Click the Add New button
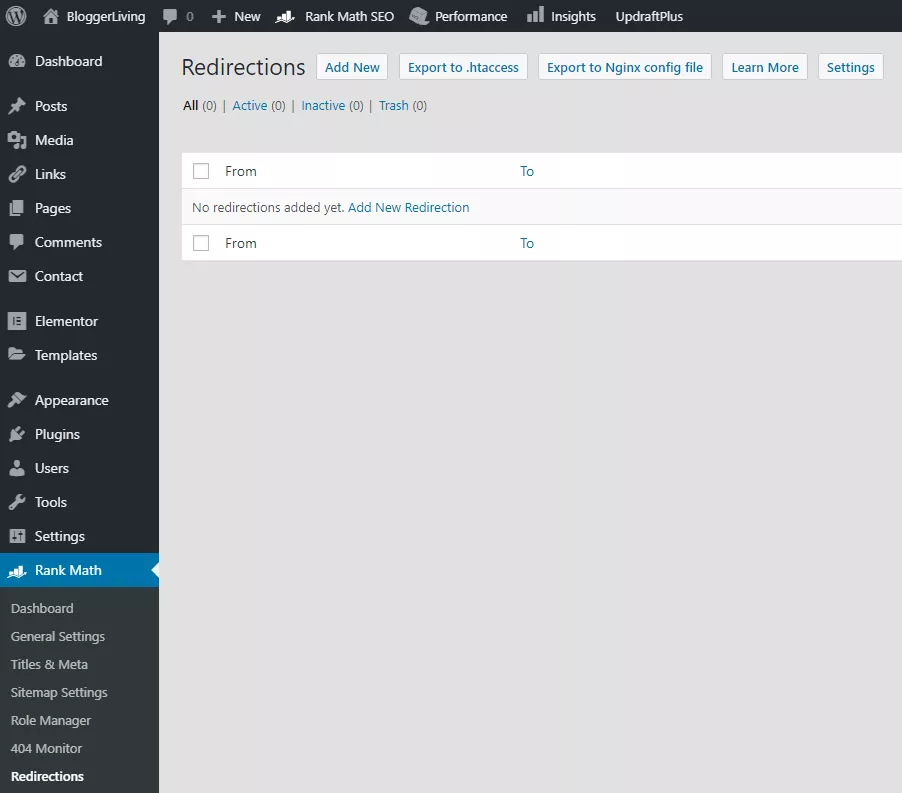This screenshot has height=793, width=902. tap(352, 67)
